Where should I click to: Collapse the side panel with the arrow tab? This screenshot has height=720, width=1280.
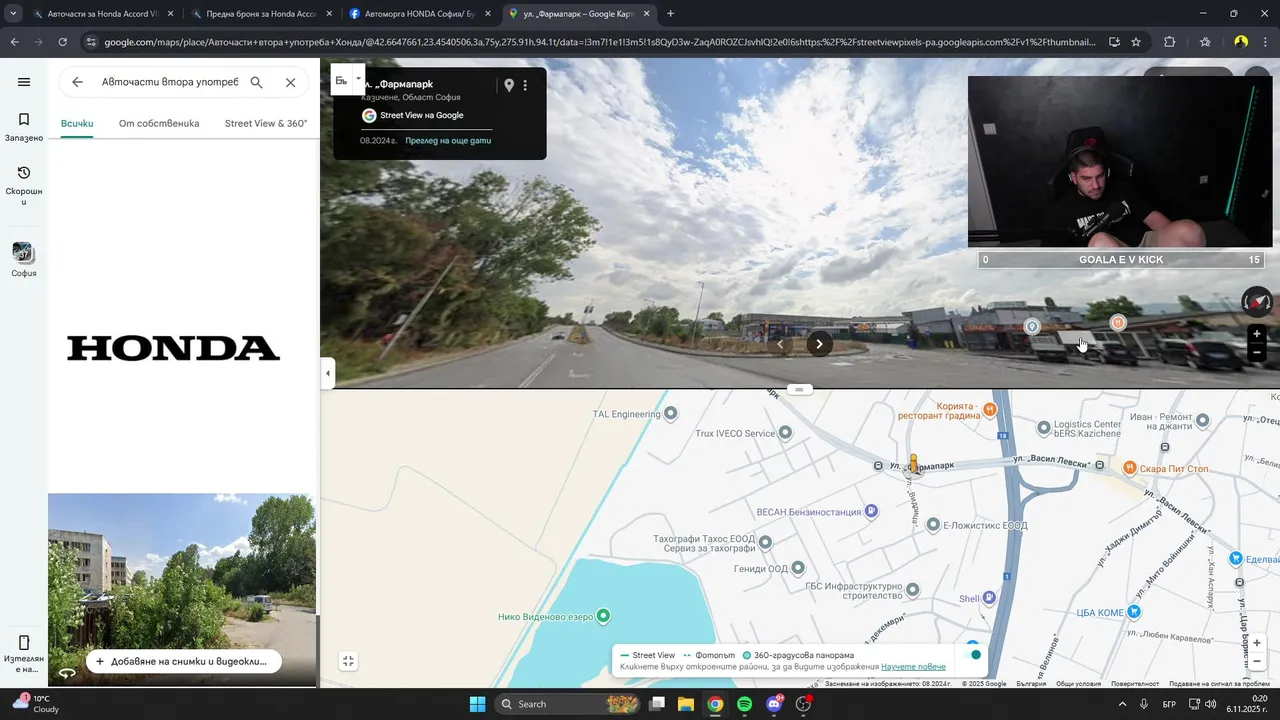tap(328, 373)
